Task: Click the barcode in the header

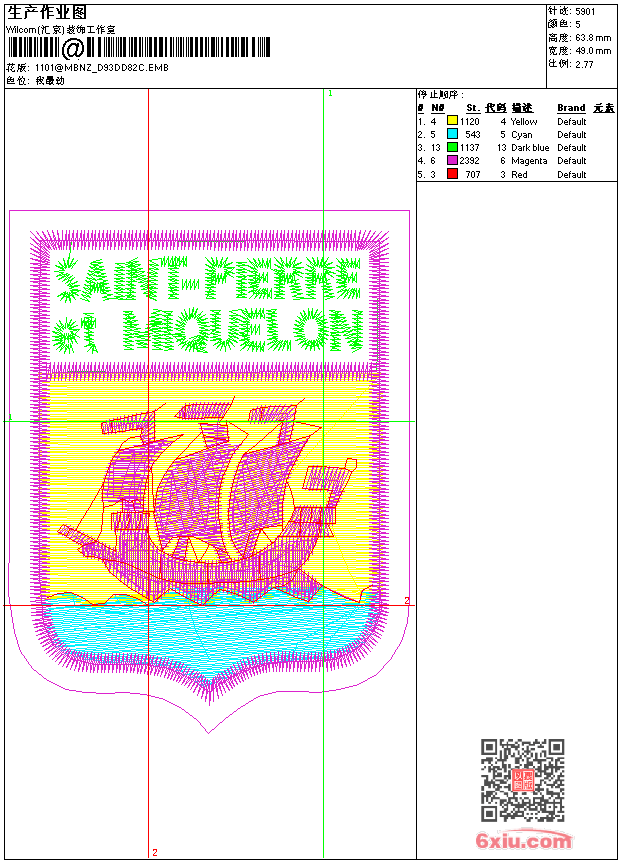Action: (138, 48)
